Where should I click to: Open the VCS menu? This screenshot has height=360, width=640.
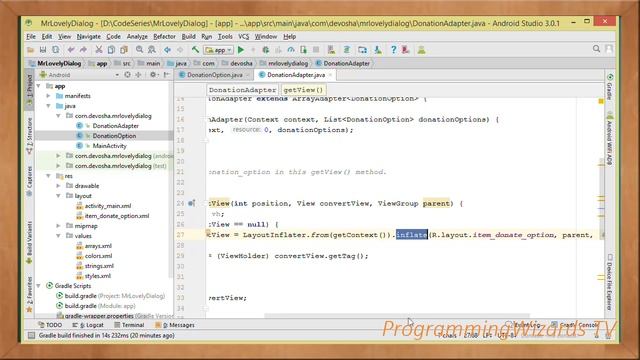click(x=244, y=36)
